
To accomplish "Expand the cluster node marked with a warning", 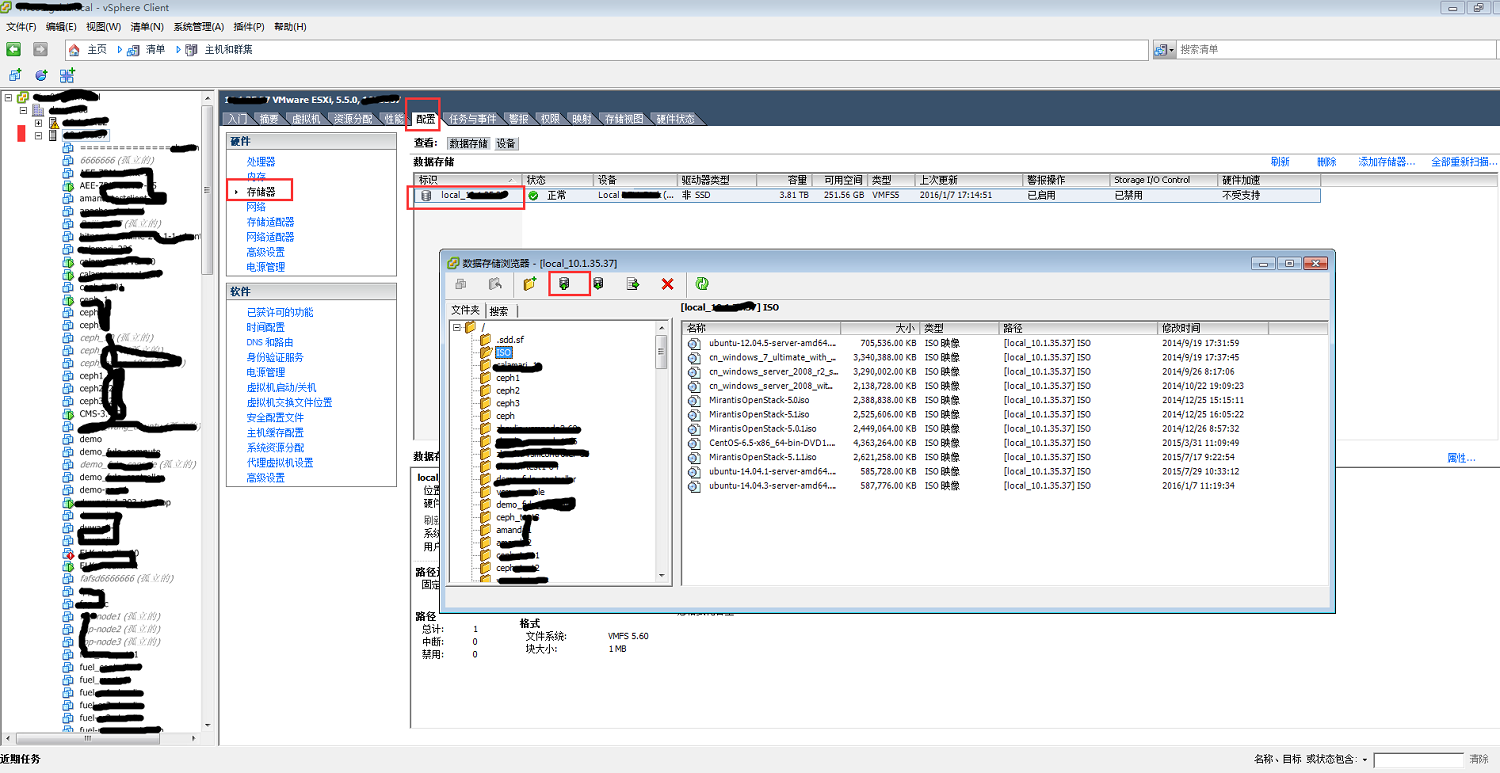I will point(38,123).
